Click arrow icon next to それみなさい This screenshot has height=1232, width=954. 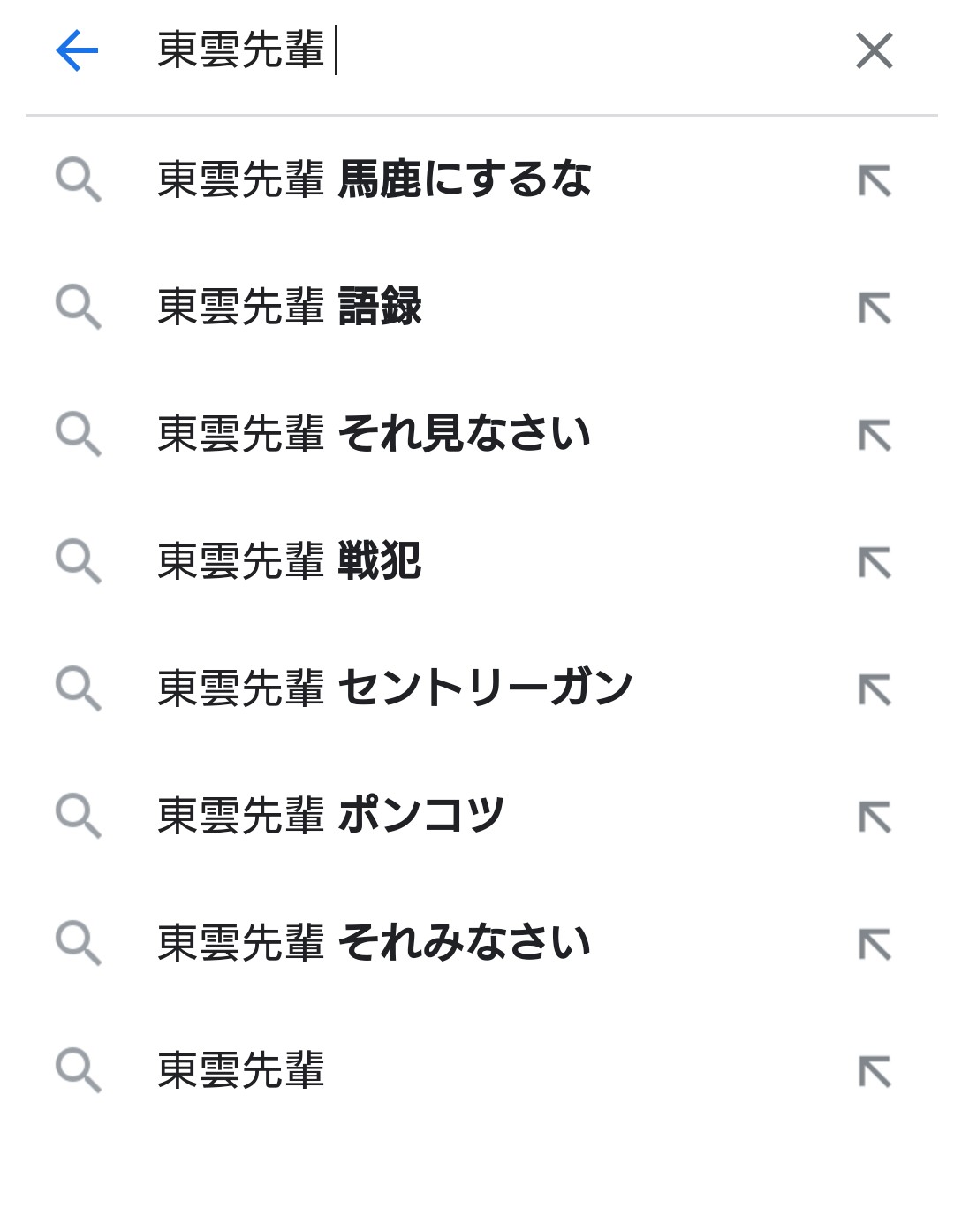click(874, 945)
